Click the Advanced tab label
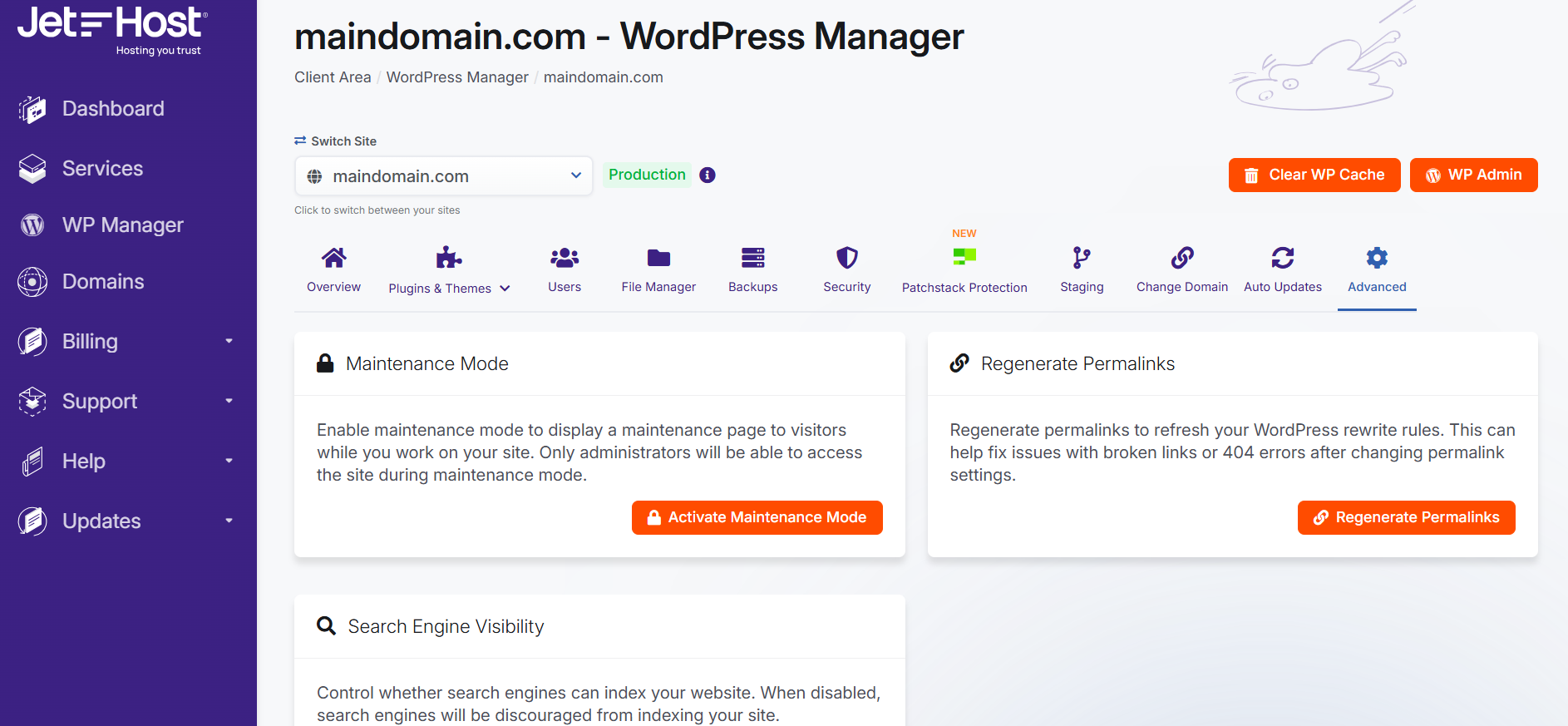1568x726 pixels. 1377,287
